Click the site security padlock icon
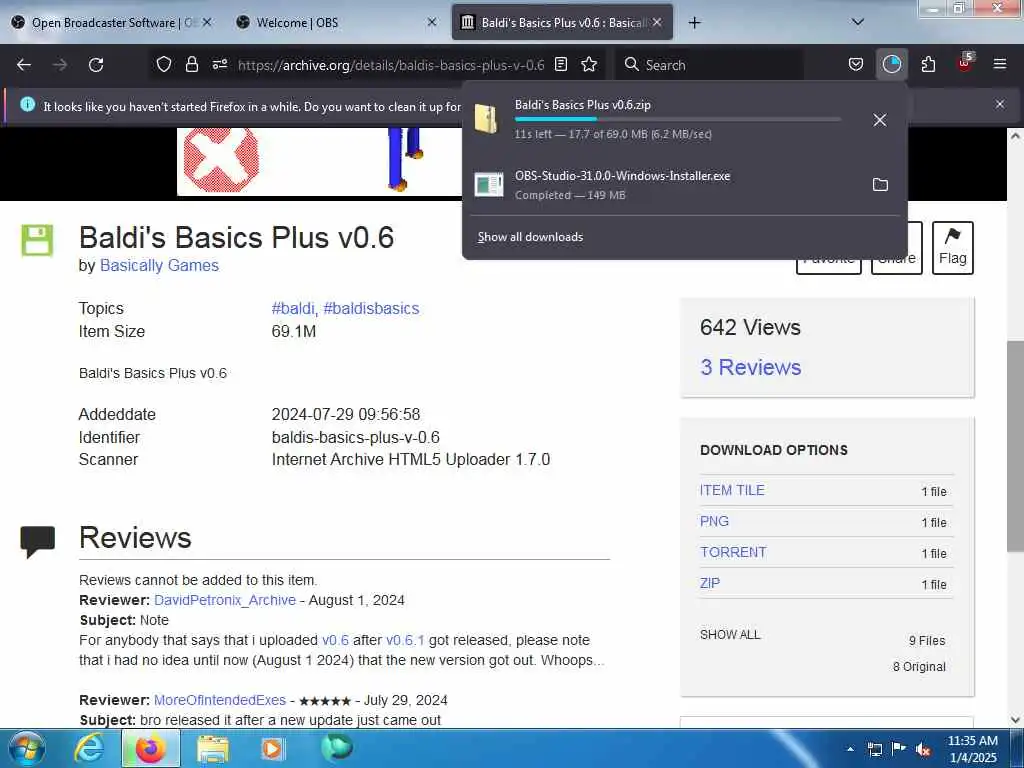Screen dimensions: 1024x768 point(191,64)
